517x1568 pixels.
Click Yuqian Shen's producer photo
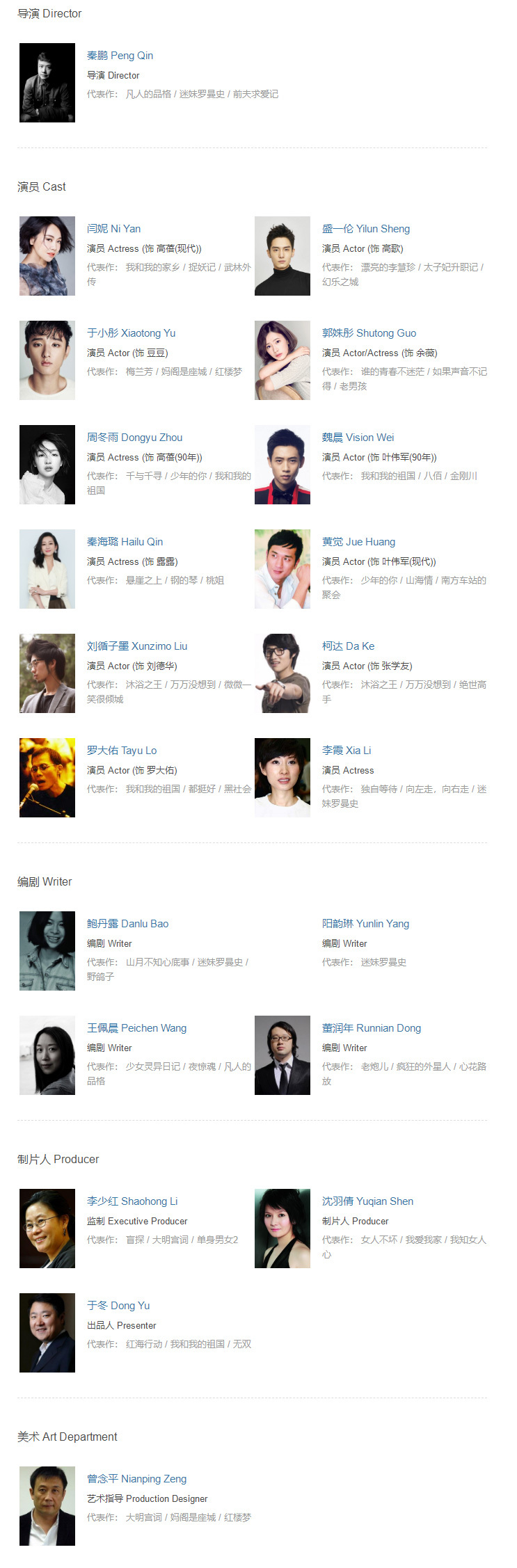click(283, 1229)
